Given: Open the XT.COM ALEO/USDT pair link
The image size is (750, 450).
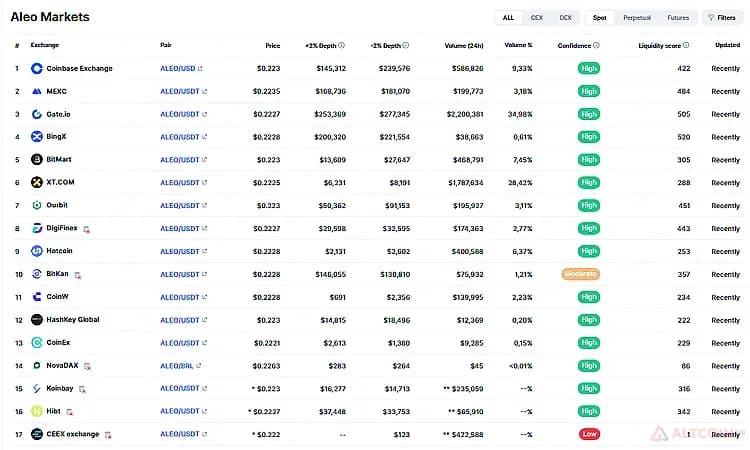Looking at the screenshot, I should (184, 183).
